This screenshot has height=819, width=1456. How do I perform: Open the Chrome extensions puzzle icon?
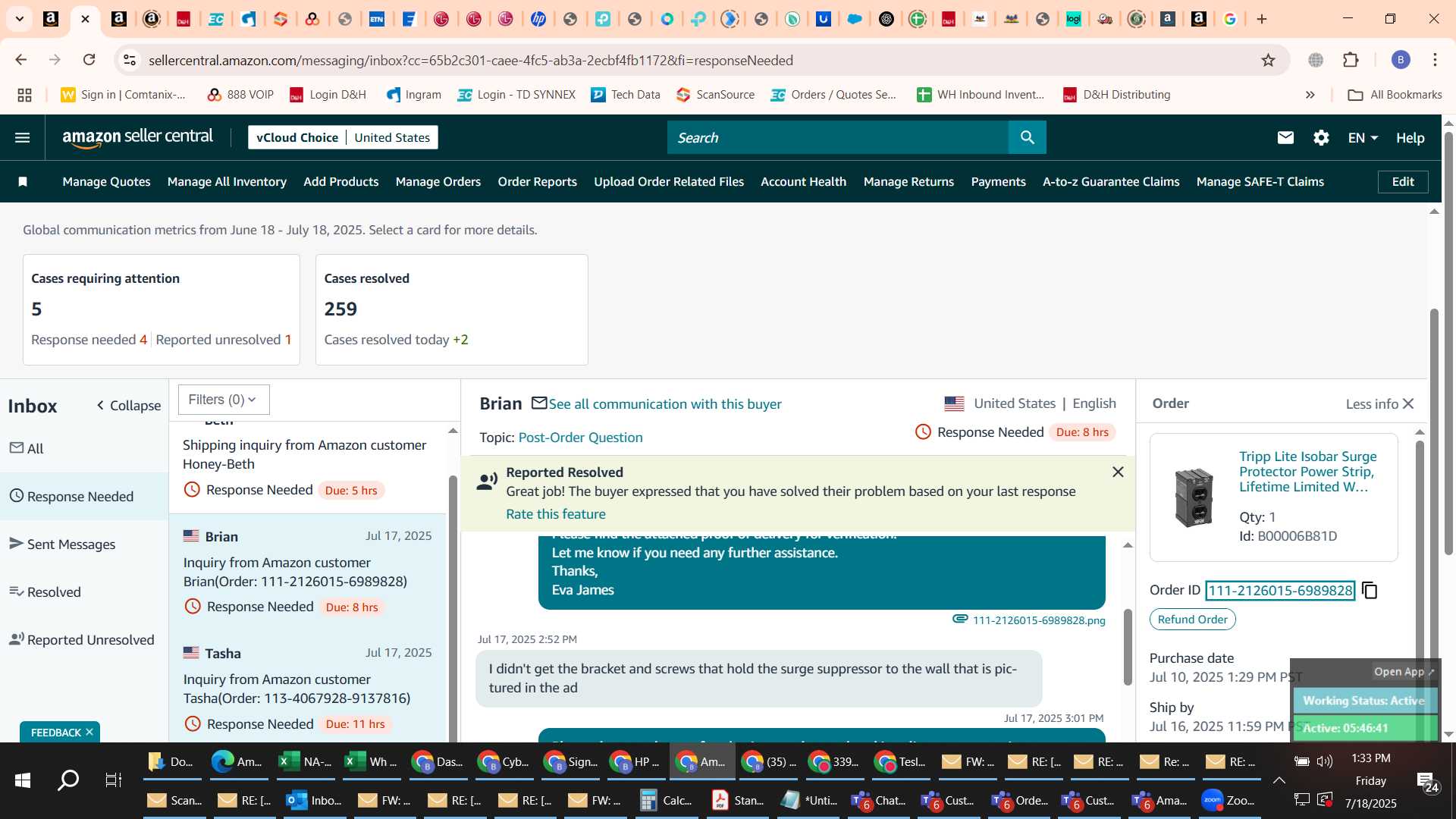(x=1351, y=60)
